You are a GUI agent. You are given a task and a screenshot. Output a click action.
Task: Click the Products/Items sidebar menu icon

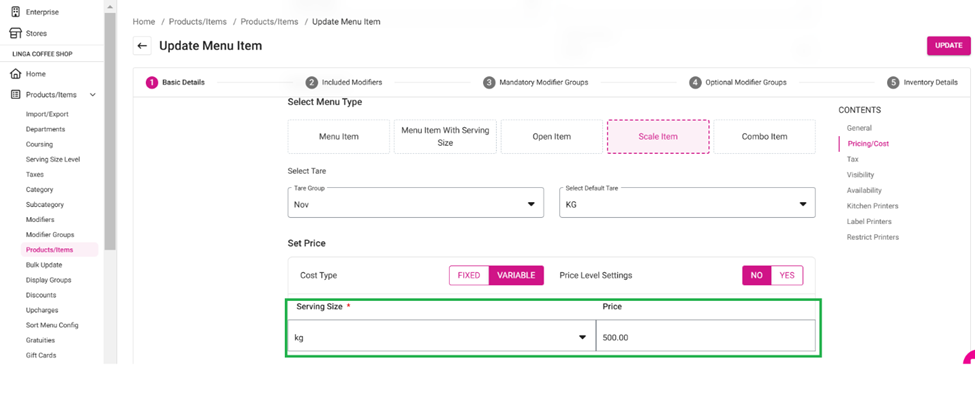point(15,95)
